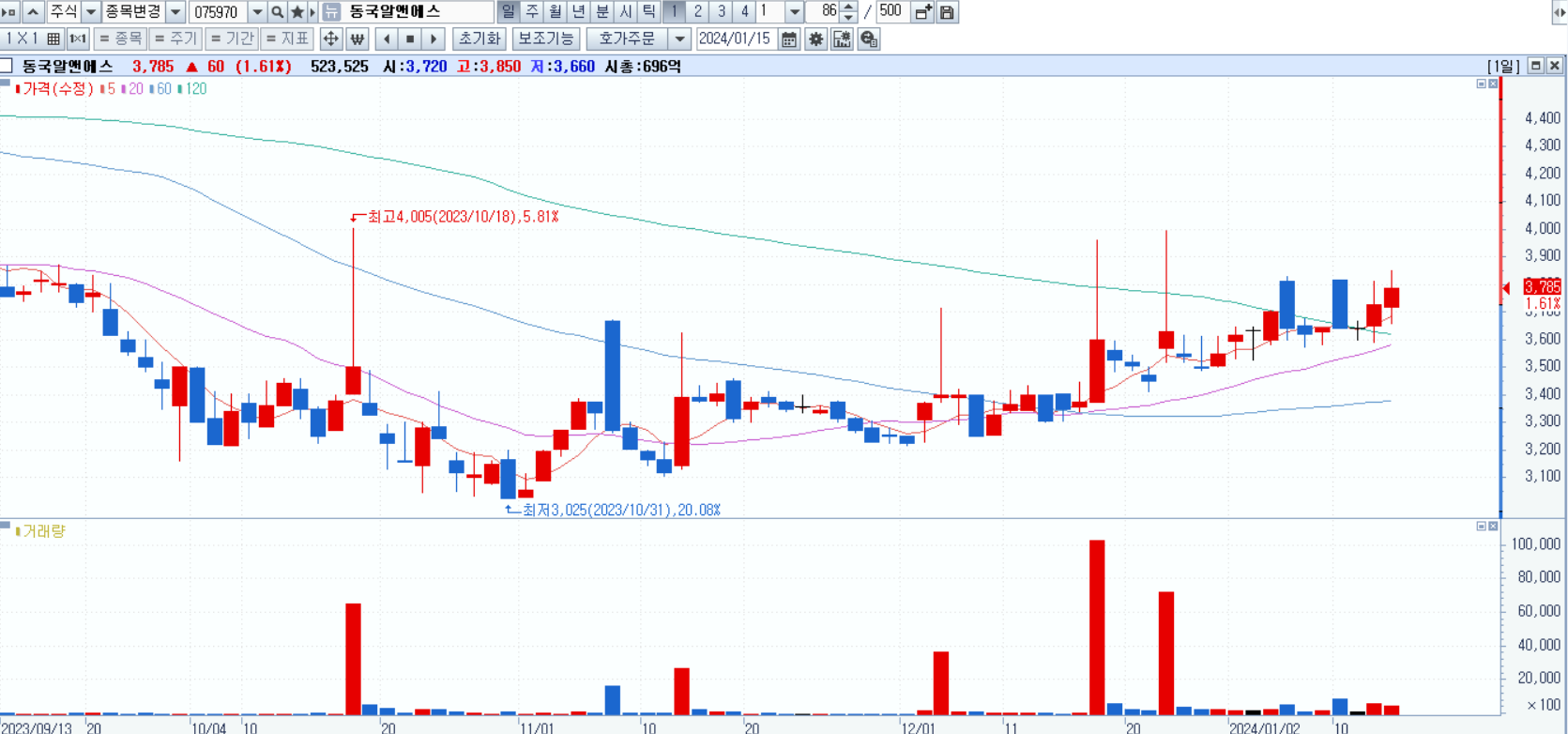Image resolution: width=1568 pixels, height=734 pixels.
Task: Select interval preset 2
Action: [x=697, y=12]
